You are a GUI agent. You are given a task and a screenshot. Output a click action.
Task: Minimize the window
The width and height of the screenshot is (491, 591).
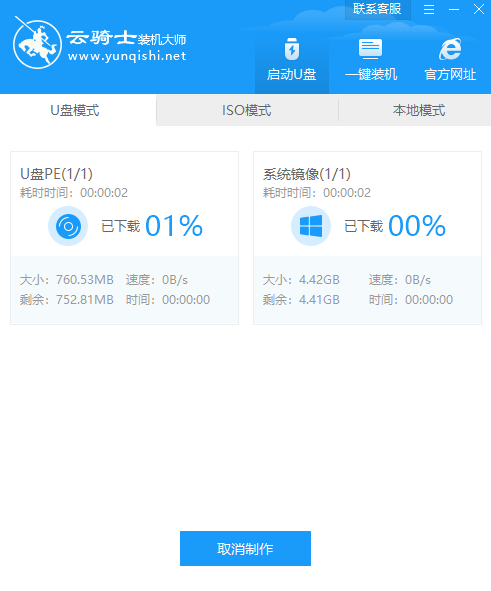click(454, 9)
